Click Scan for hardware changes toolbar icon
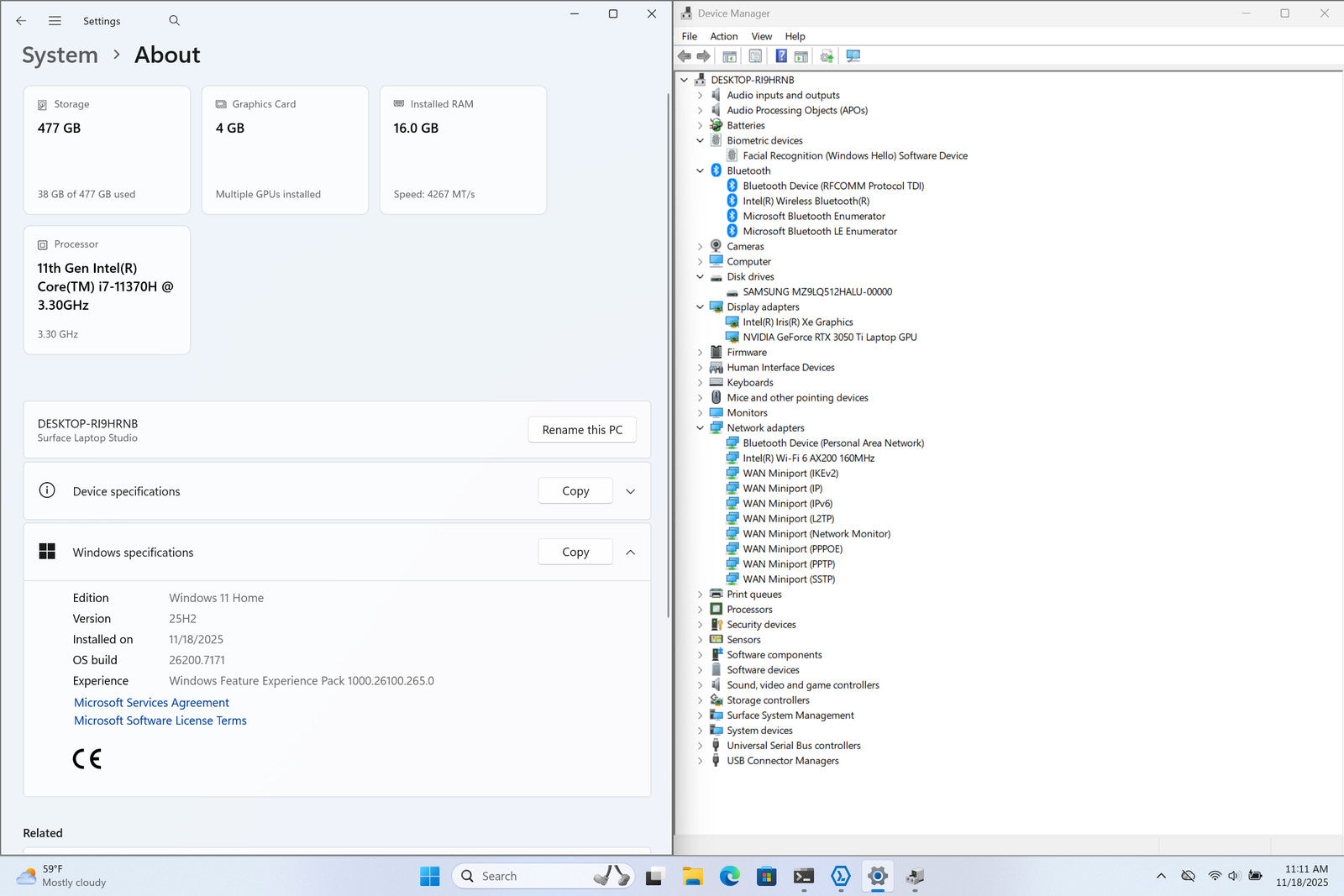 point(853,56)
